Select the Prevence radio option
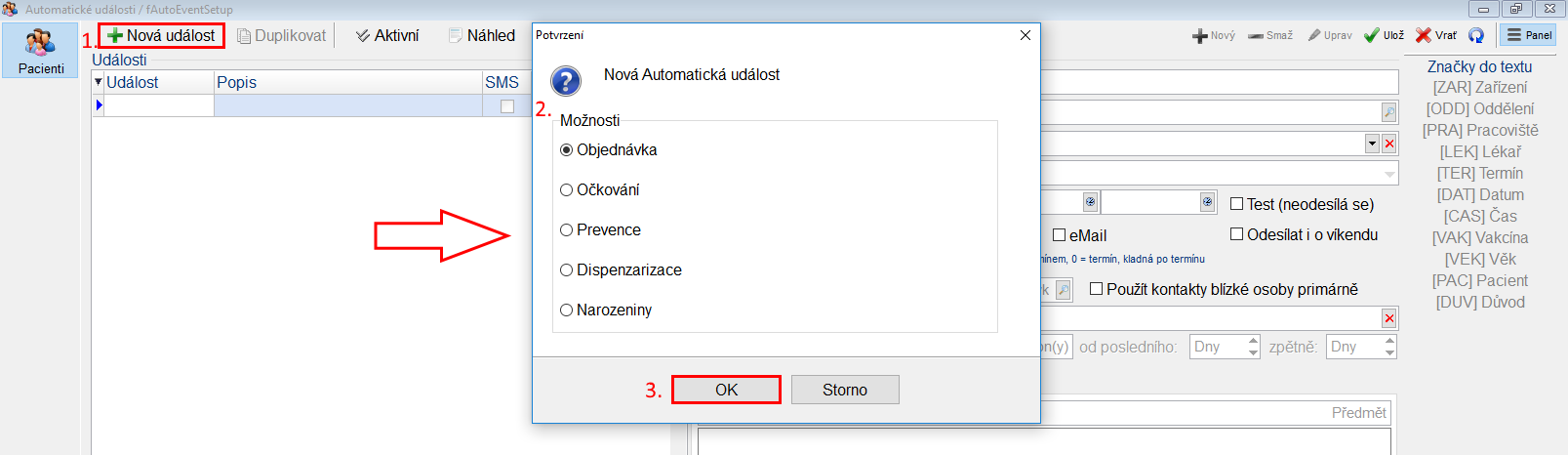The image size is (1568, 455). [x=566, y=230]
